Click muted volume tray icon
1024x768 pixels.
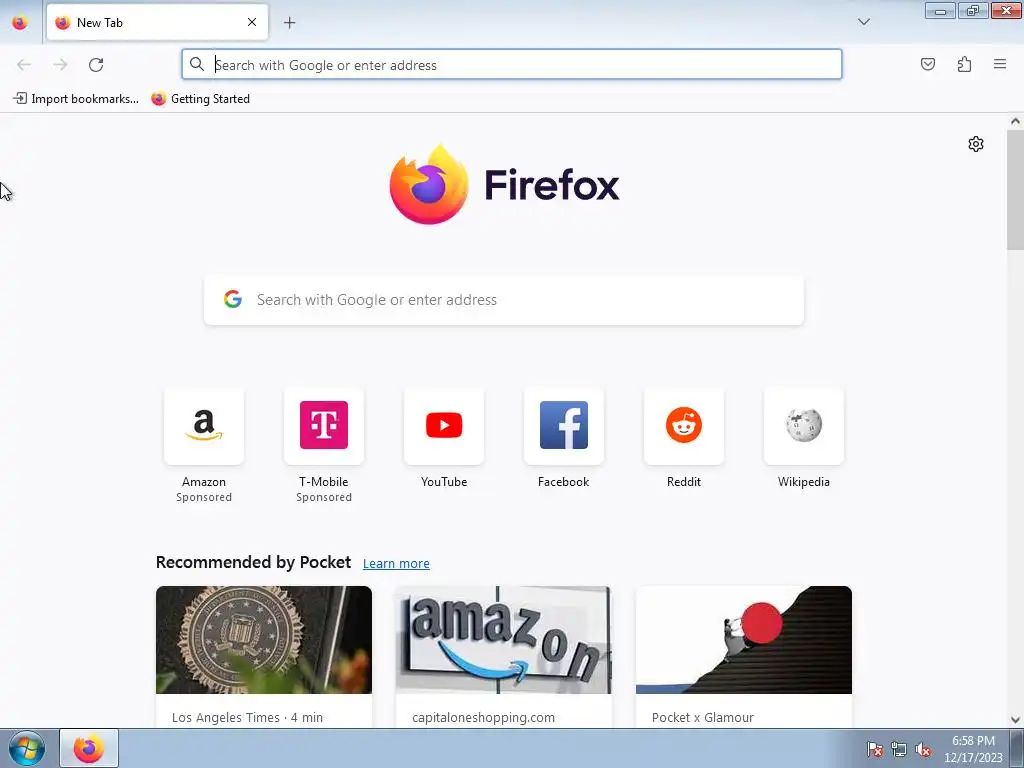[923, 749]
